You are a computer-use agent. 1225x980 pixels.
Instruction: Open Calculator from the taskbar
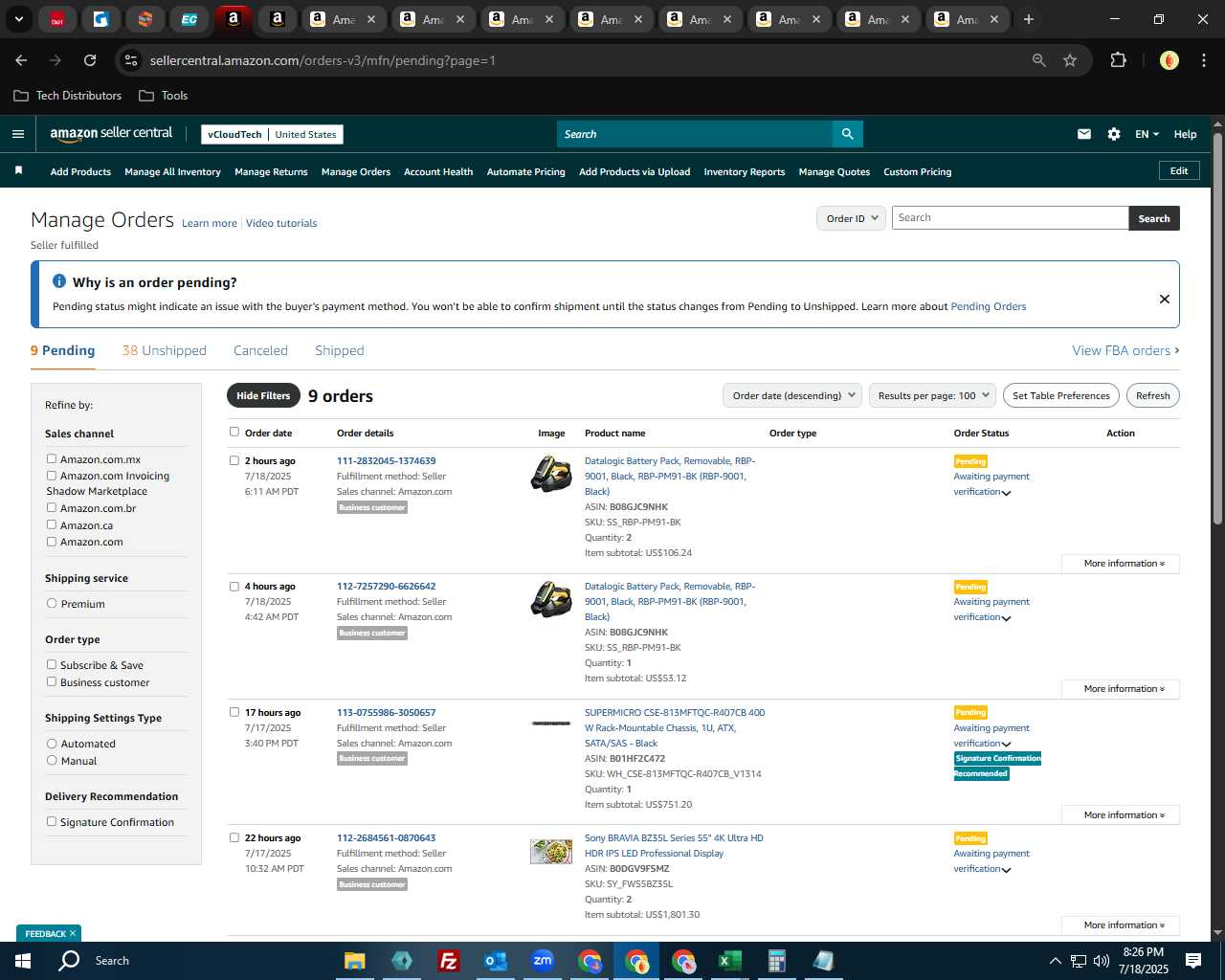776,961
